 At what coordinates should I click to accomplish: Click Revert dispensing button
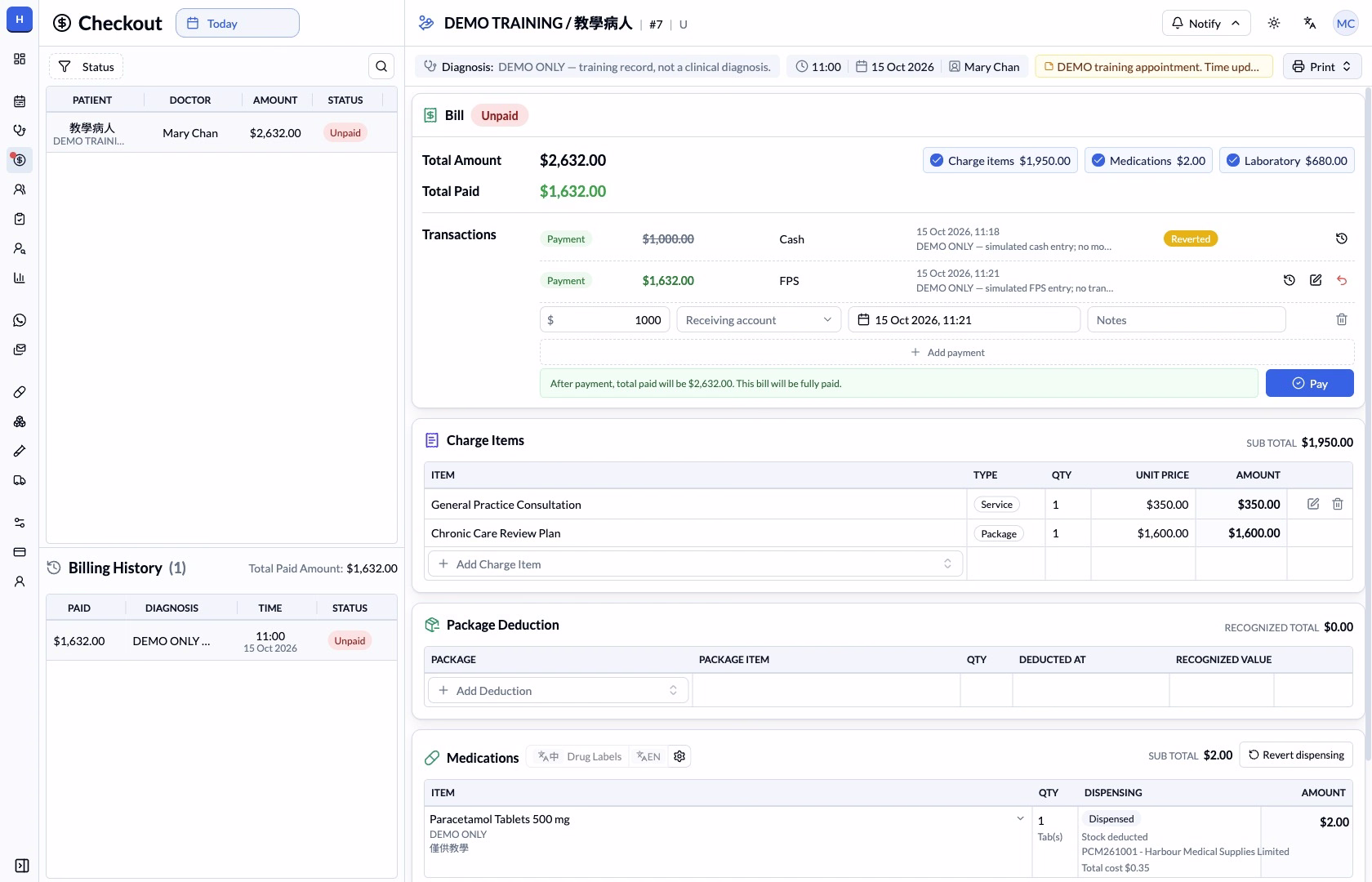pyautogui.click(x=1296, y=755)
